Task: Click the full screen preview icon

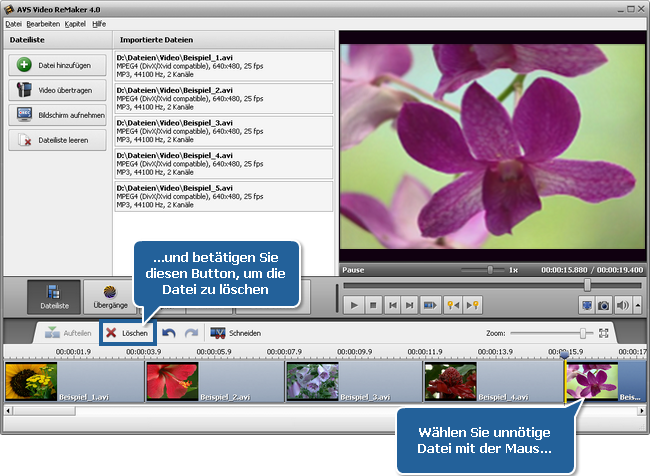Action: click(x=587, y=306)
